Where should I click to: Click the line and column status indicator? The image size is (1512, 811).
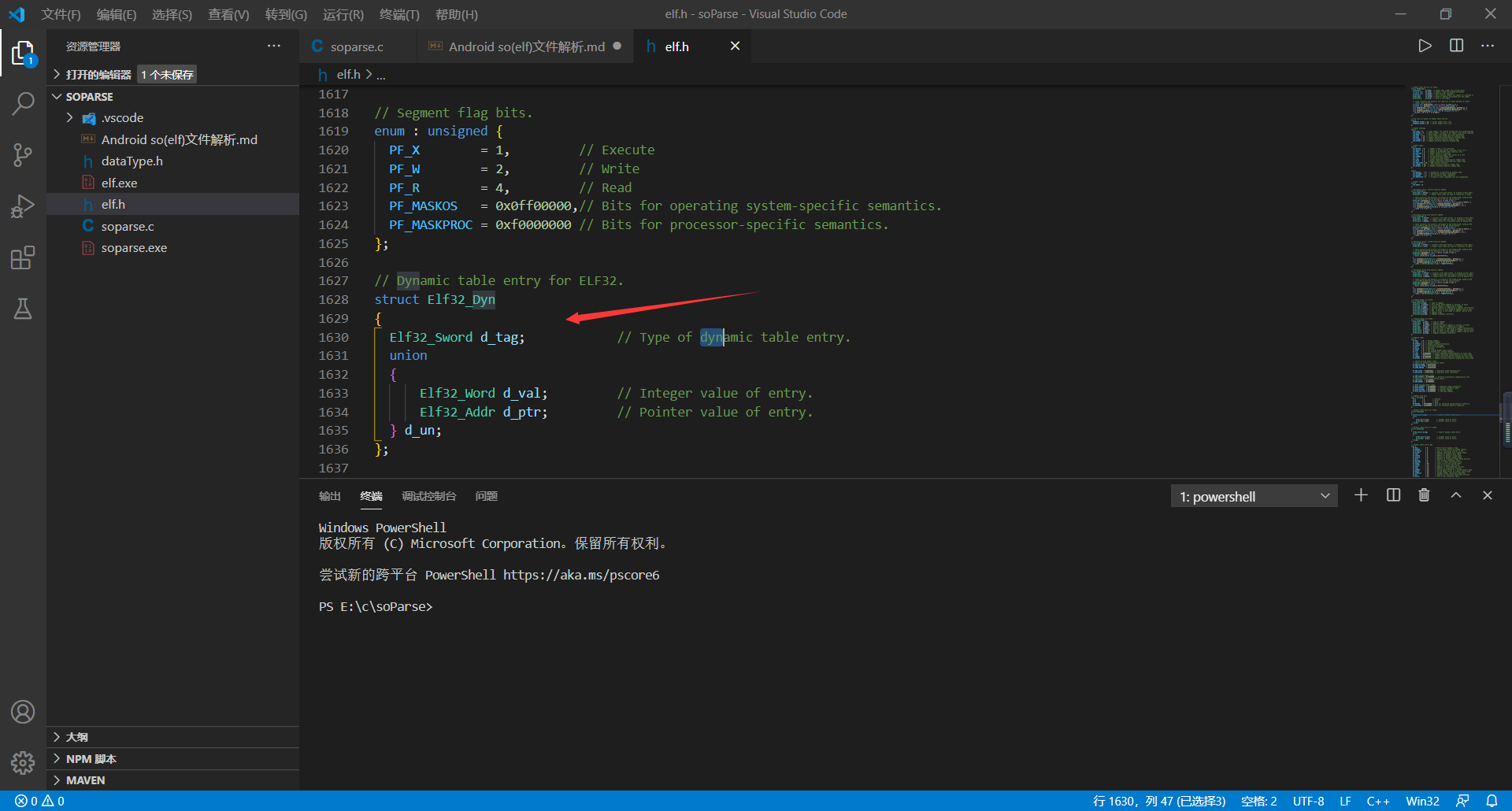click(1159, 801)
